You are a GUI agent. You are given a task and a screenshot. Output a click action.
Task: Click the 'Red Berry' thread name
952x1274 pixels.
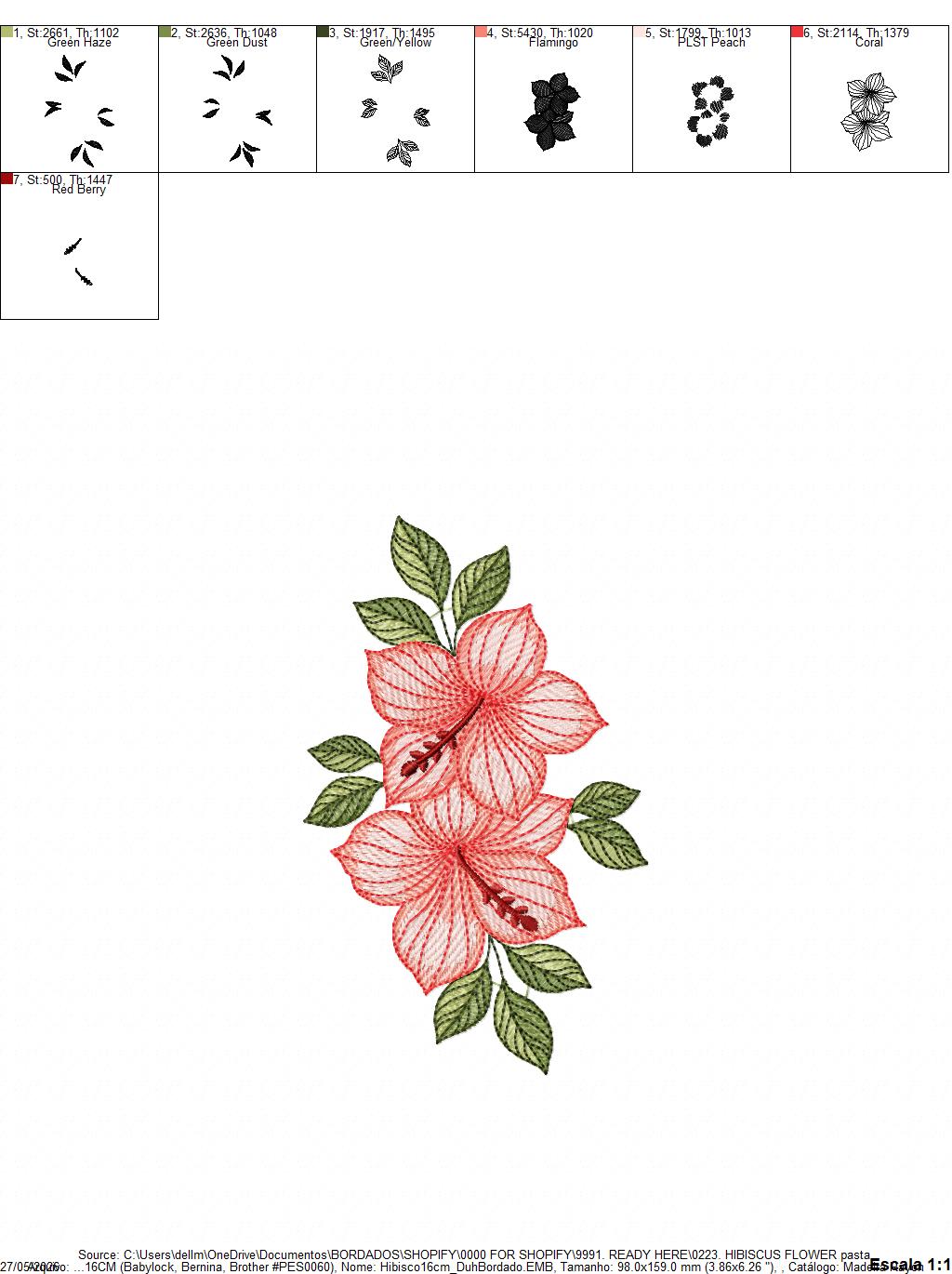pos(79,190)
